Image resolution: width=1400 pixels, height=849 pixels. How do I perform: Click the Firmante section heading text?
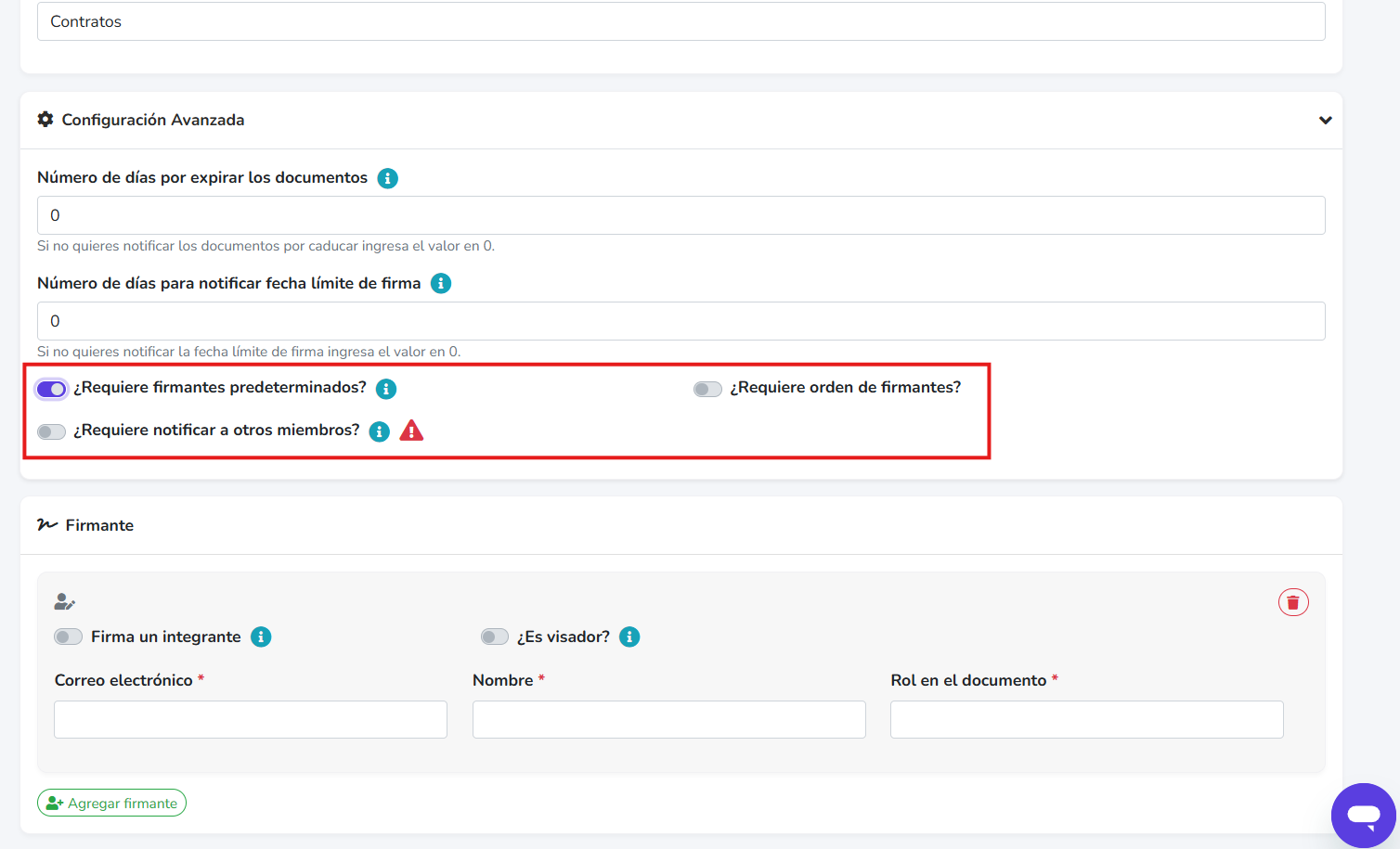(99, 525)
